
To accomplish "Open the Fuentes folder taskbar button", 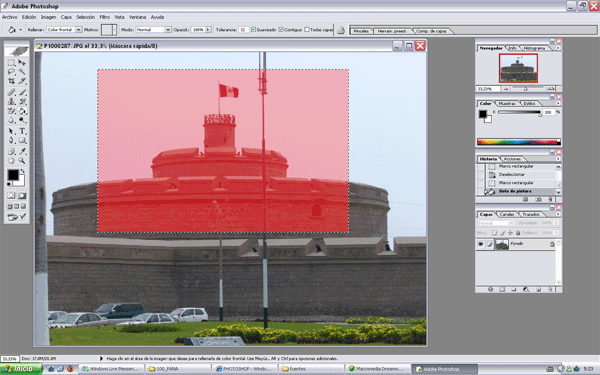I will [311, 369].
